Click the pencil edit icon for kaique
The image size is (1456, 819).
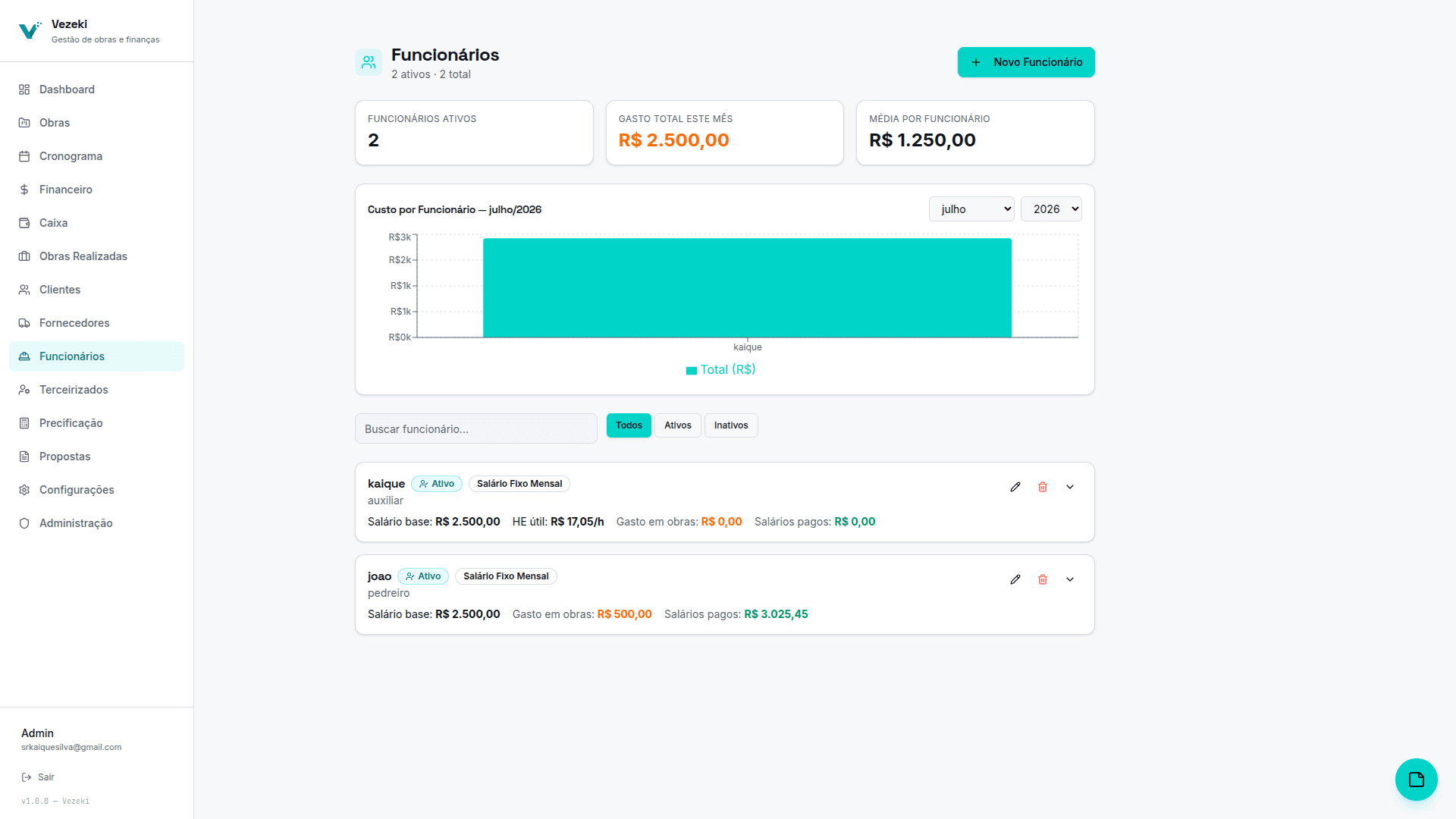[x=1015, y=487]
